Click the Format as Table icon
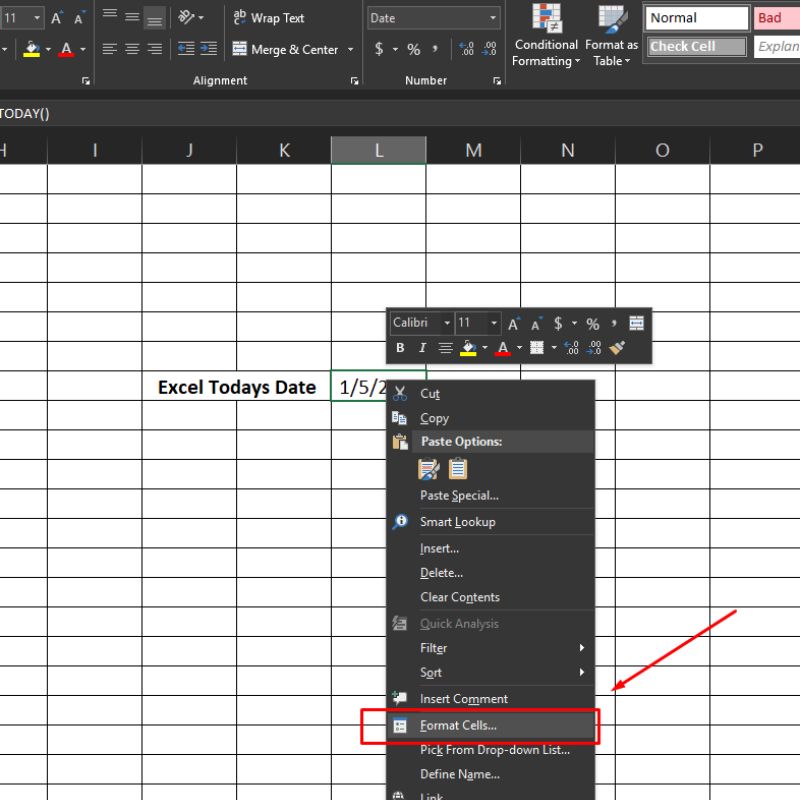The width and height of the screenshot is (800, 800). click(x=612, y=18)
